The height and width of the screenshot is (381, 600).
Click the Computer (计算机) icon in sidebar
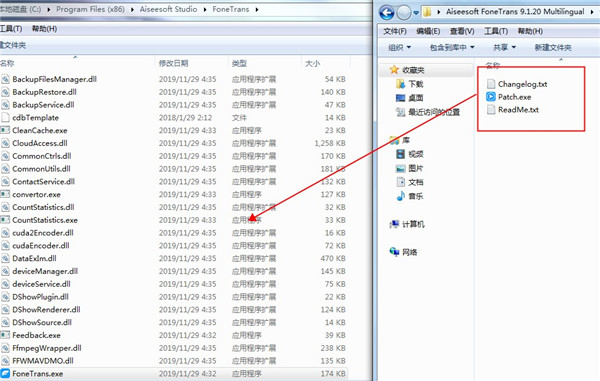(x=394, y=224)
